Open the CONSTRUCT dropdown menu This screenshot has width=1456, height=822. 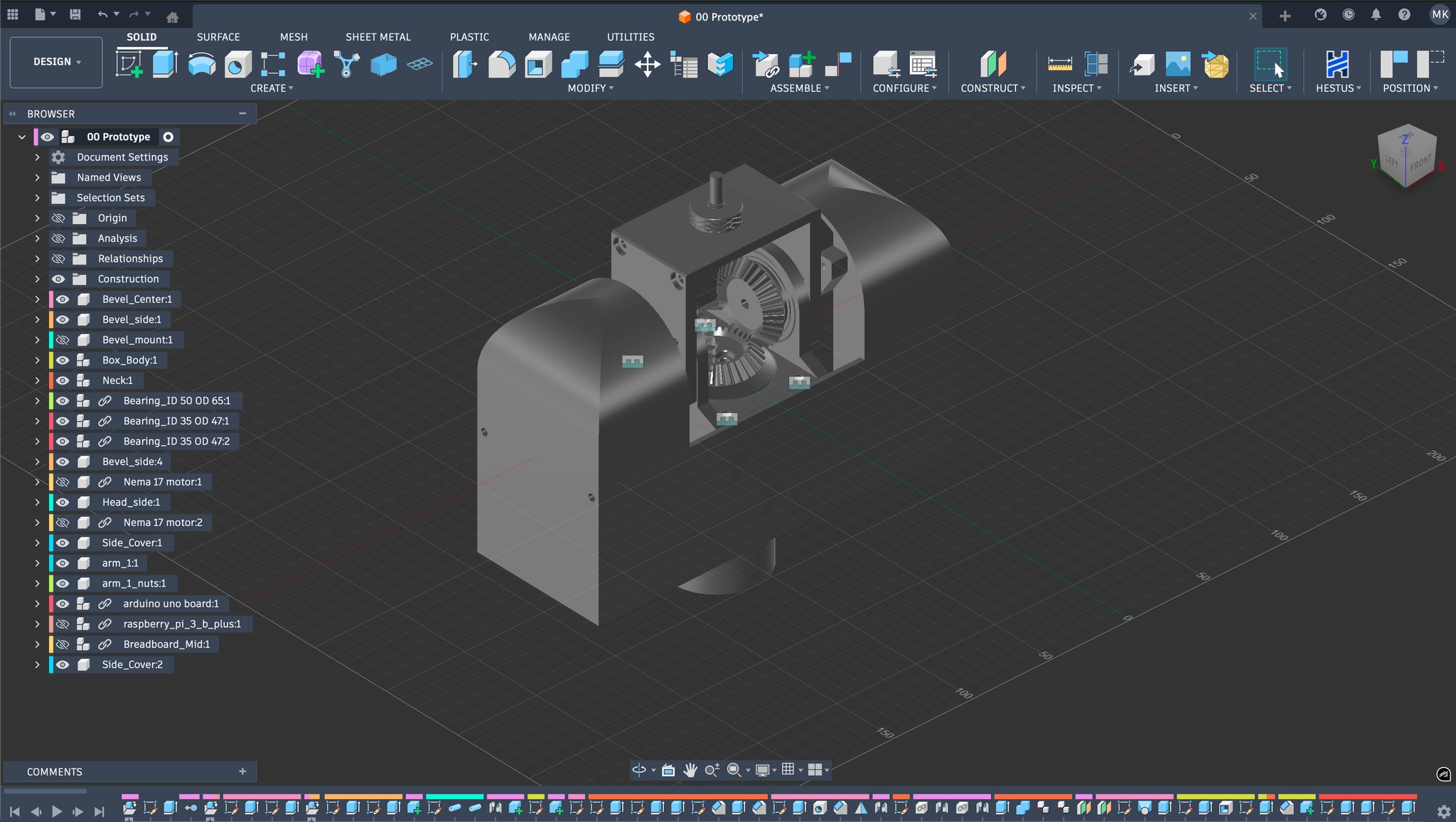point(992,88)
